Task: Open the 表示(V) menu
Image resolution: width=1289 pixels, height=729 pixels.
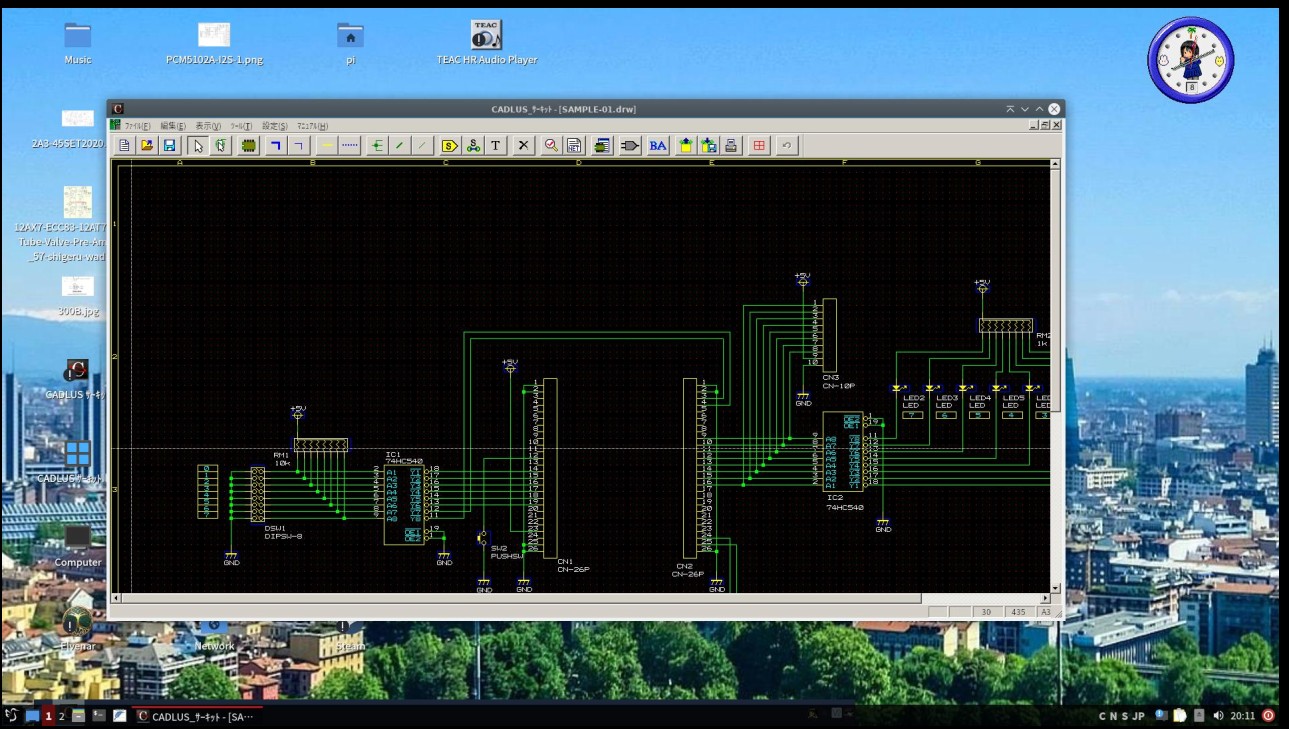Action: pyautogui.click(x=207, y=126)
